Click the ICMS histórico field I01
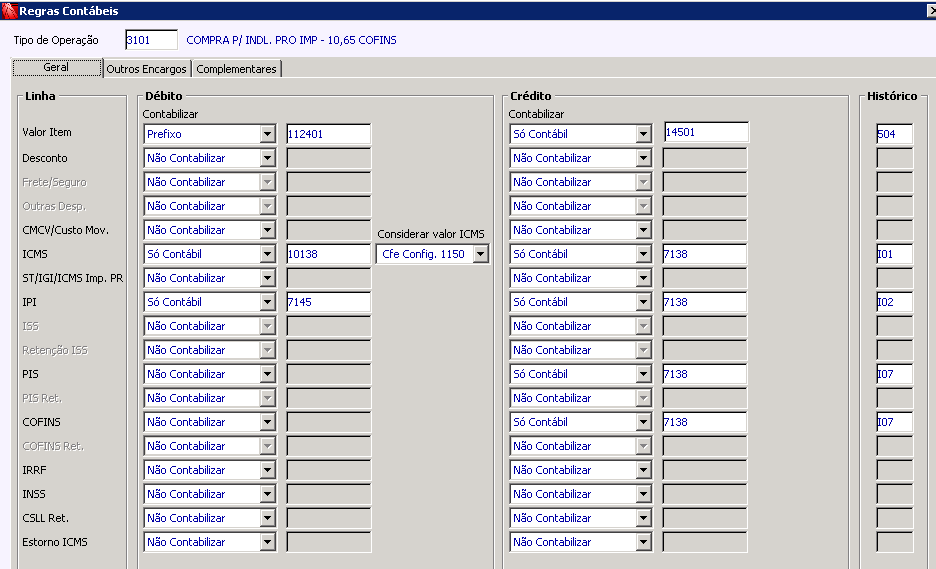 pos(894,254)
